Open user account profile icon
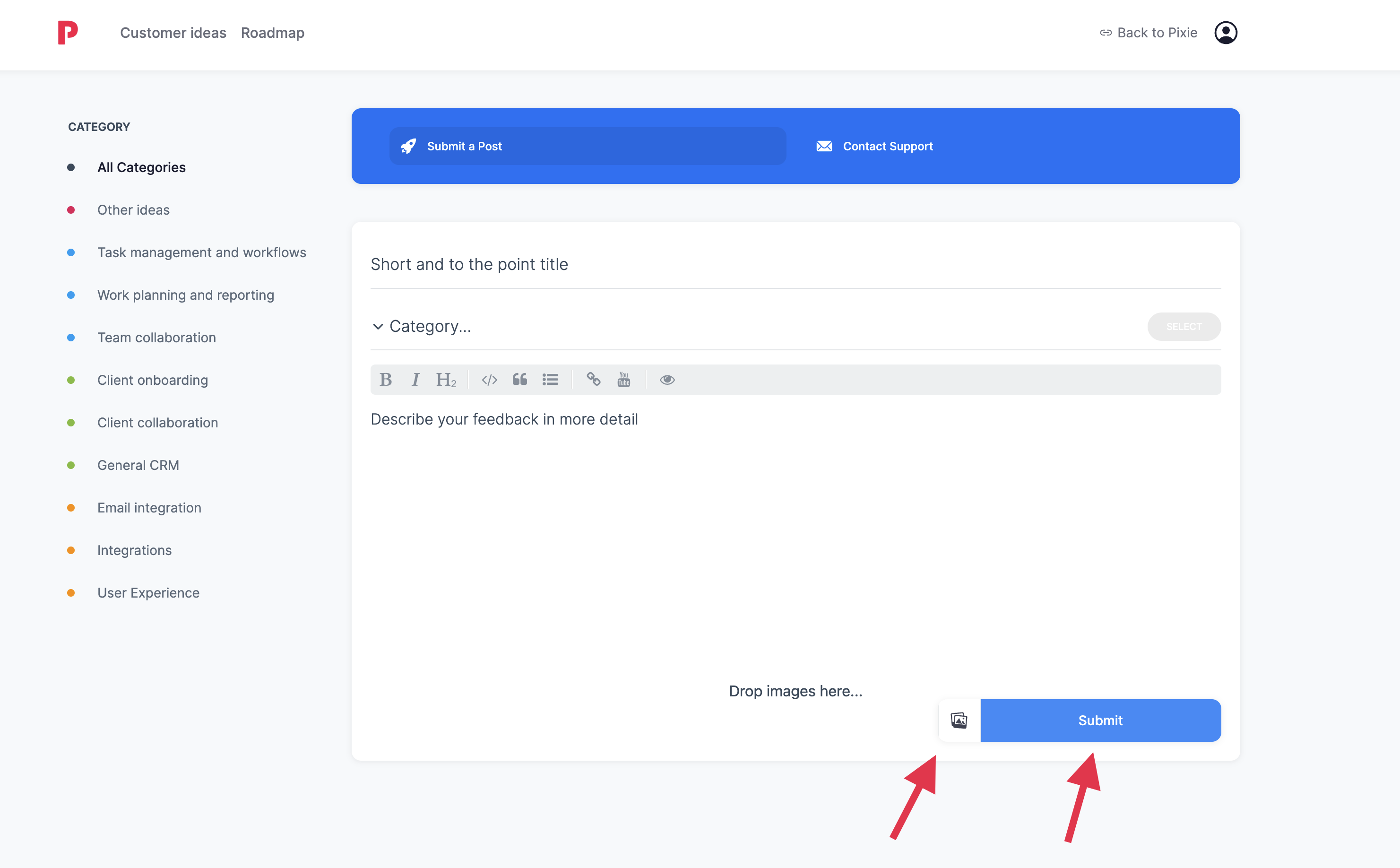Viewport: 1400px width, 868px height. (x=1226, y=33)
